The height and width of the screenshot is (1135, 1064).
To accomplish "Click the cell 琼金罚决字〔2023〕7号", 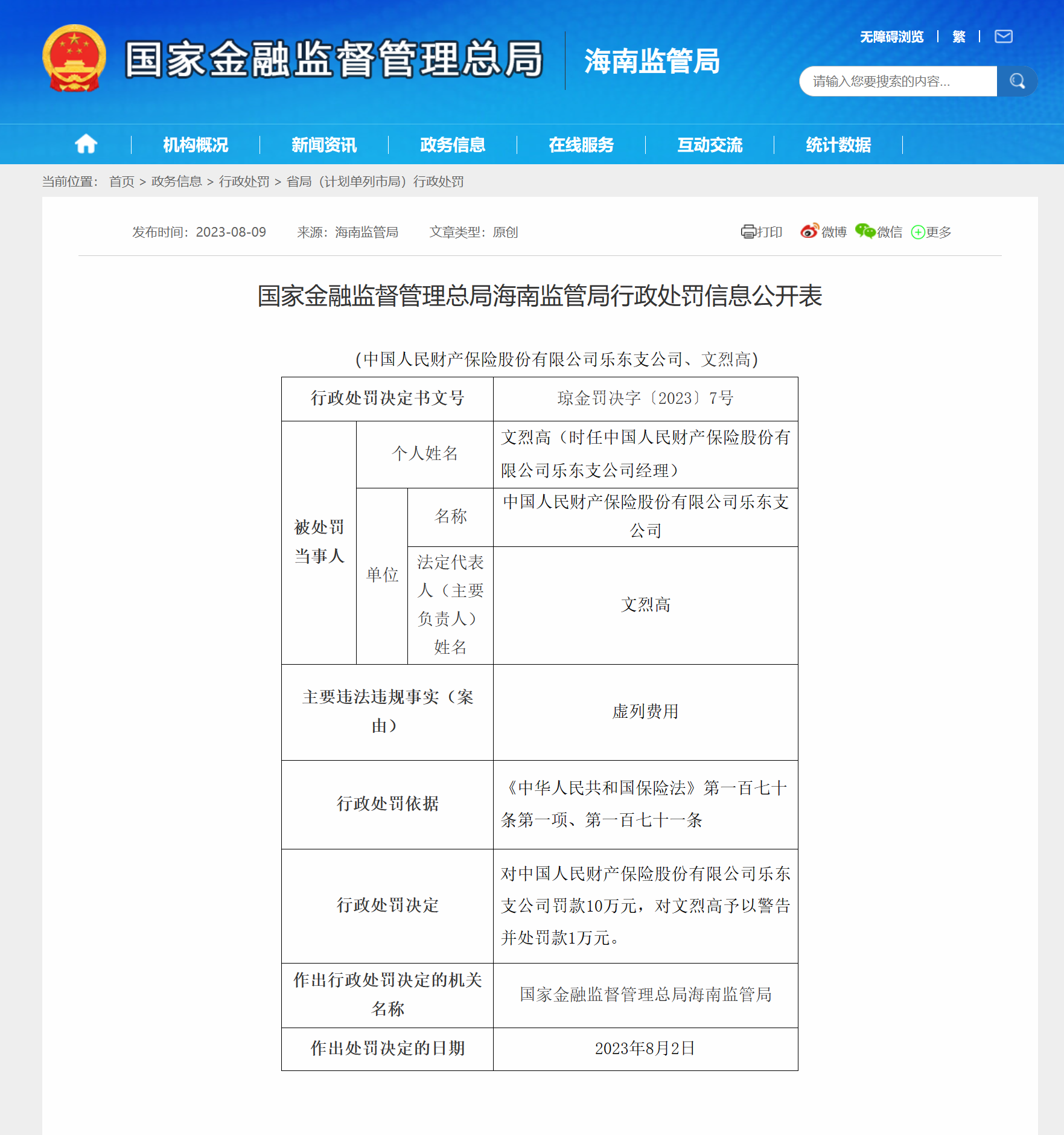I will click(645, 398).
